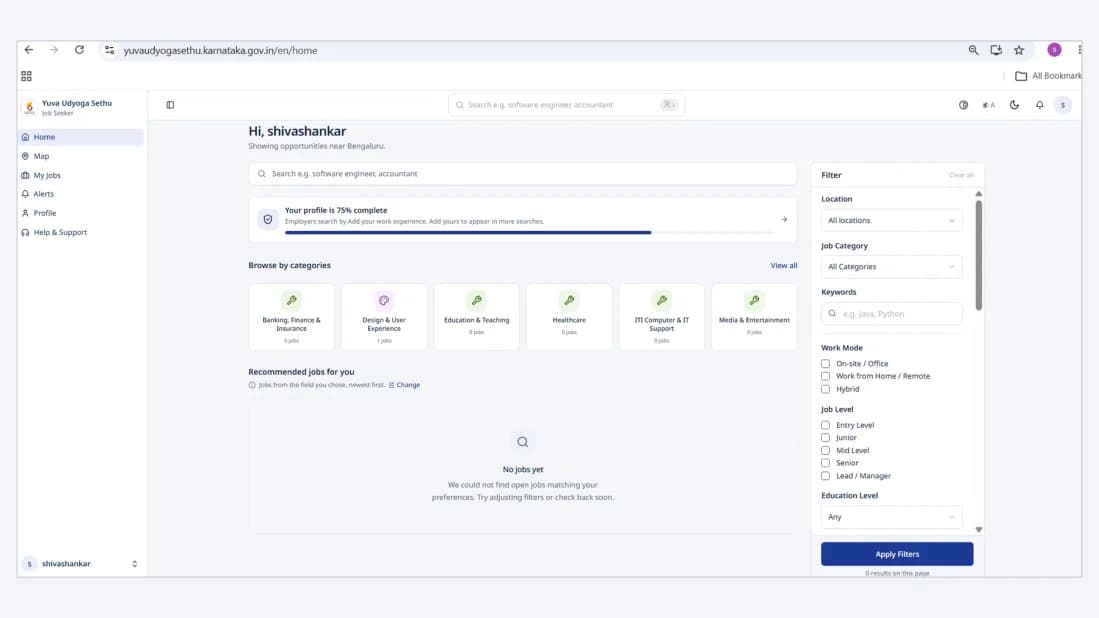The image size is (1099, 618).
Task: Open profile completion arrow
Action: click(784, 219)
